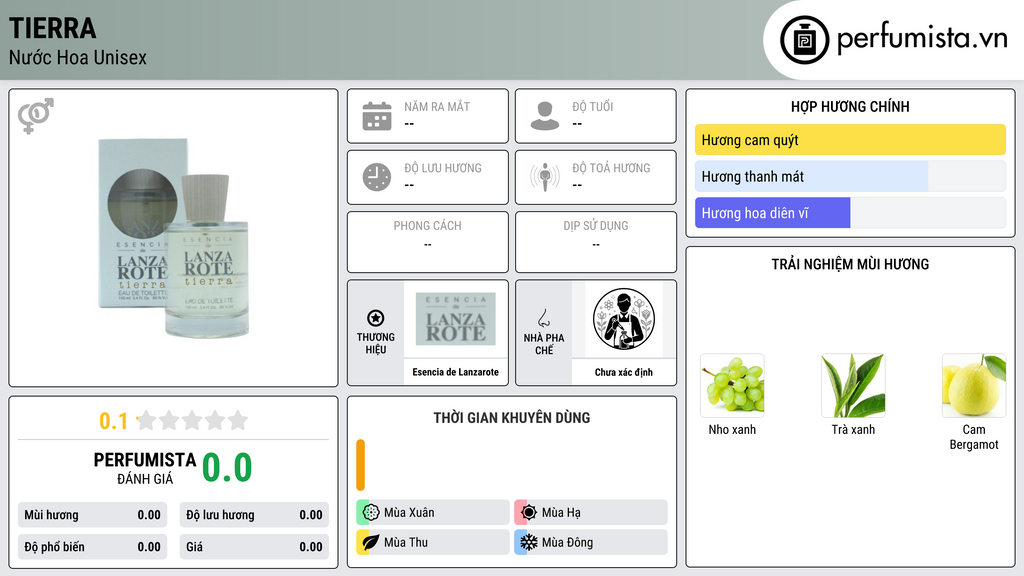Click the sillage icon for Độ toả hương
Screen dimensions: 1024x576
pyautogui.click(x=545, y=177)
